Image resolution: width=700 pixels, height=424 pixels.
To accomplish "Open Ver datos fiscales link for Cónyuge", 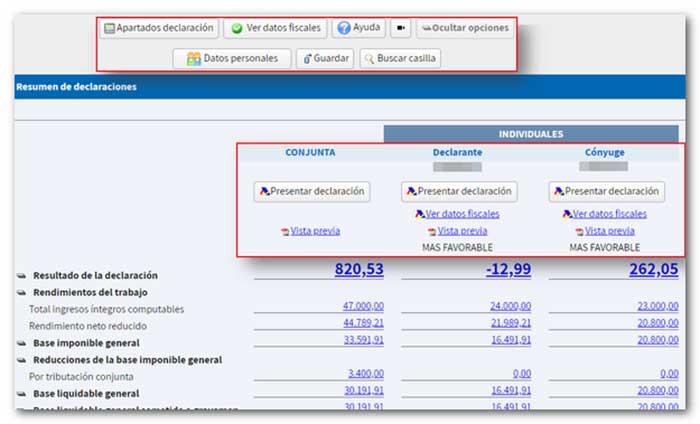I will coord(605,214).
